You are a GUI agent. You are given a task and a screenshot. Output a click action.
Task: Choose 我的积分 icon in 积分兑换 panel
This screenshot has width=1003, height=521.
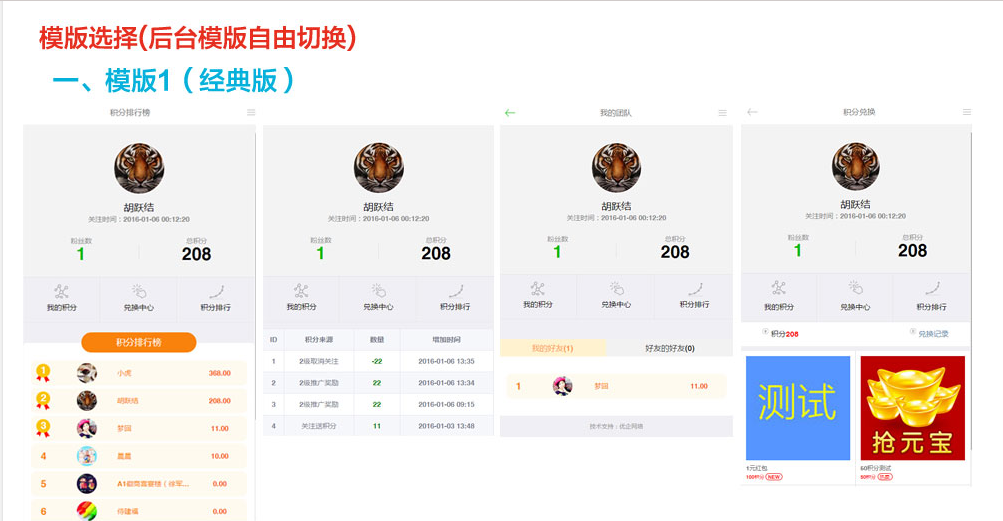coord(778,287)
